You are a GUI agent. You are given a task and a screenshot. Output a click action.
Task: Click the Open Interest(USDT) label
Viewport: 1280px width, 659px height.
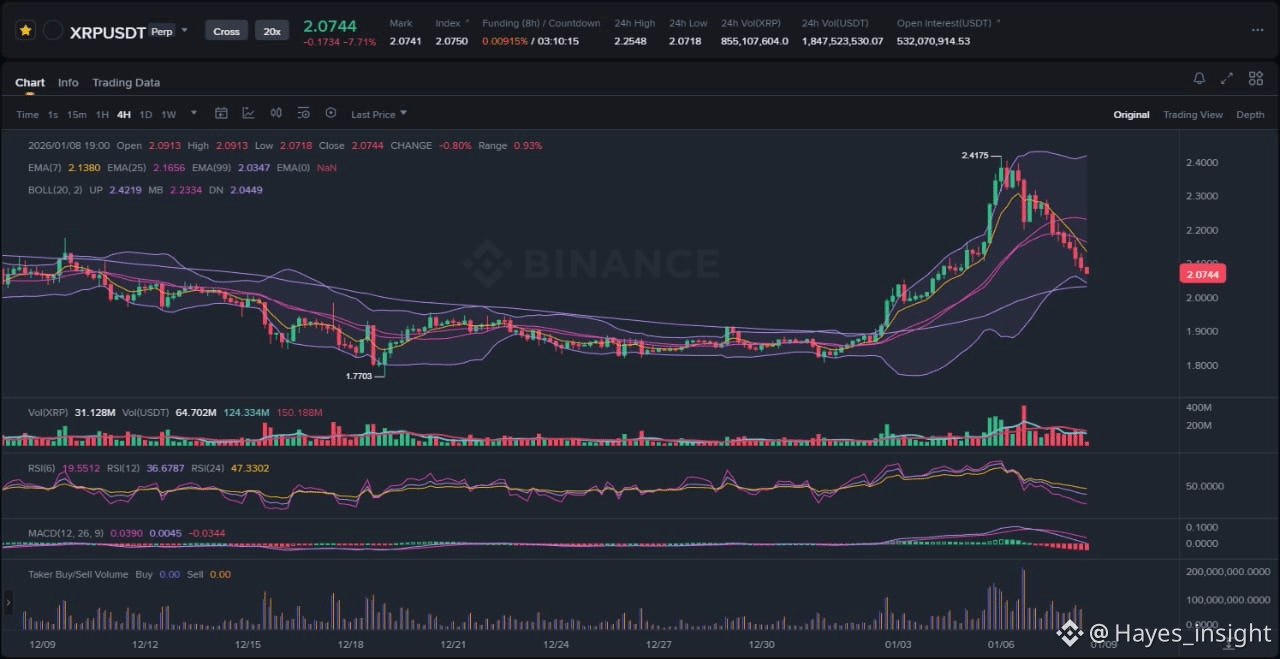pos(944,23)
